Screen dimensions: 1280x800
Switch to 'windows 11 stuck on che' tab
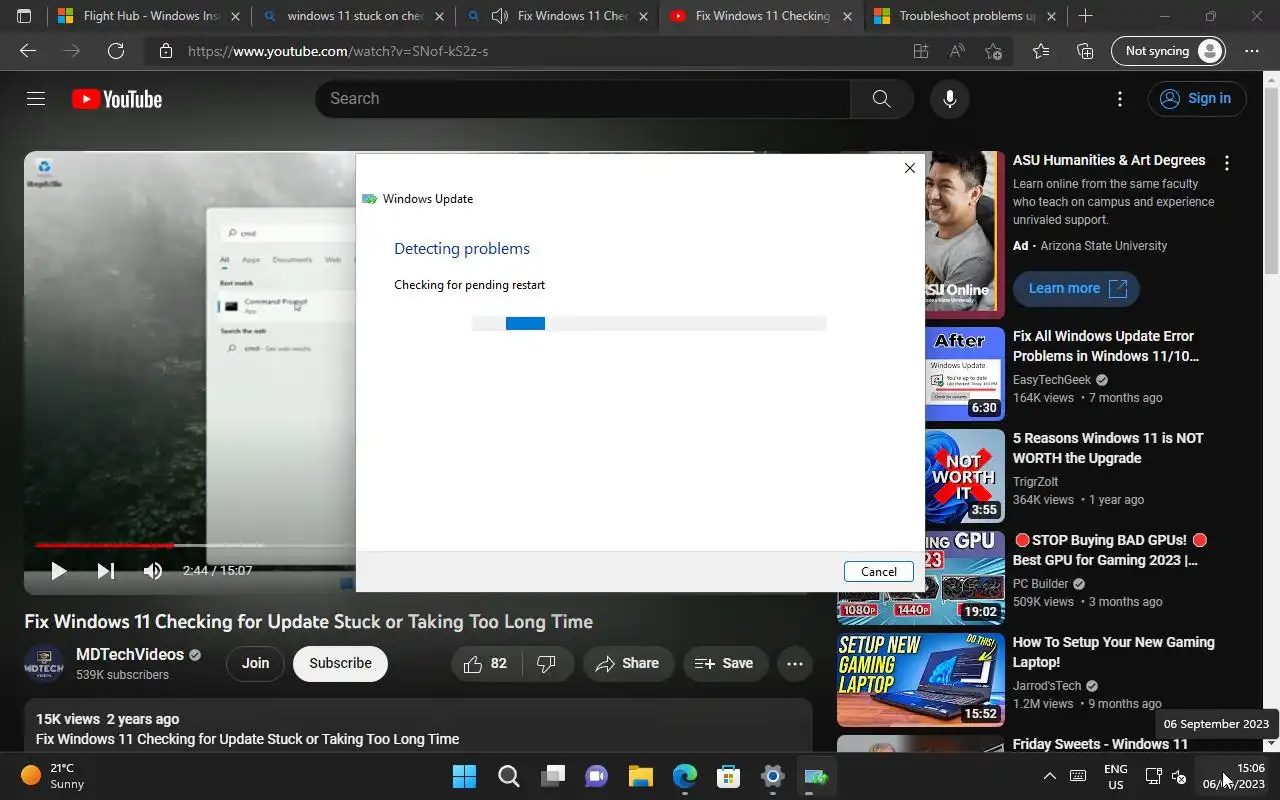click(x=355, y=16)
